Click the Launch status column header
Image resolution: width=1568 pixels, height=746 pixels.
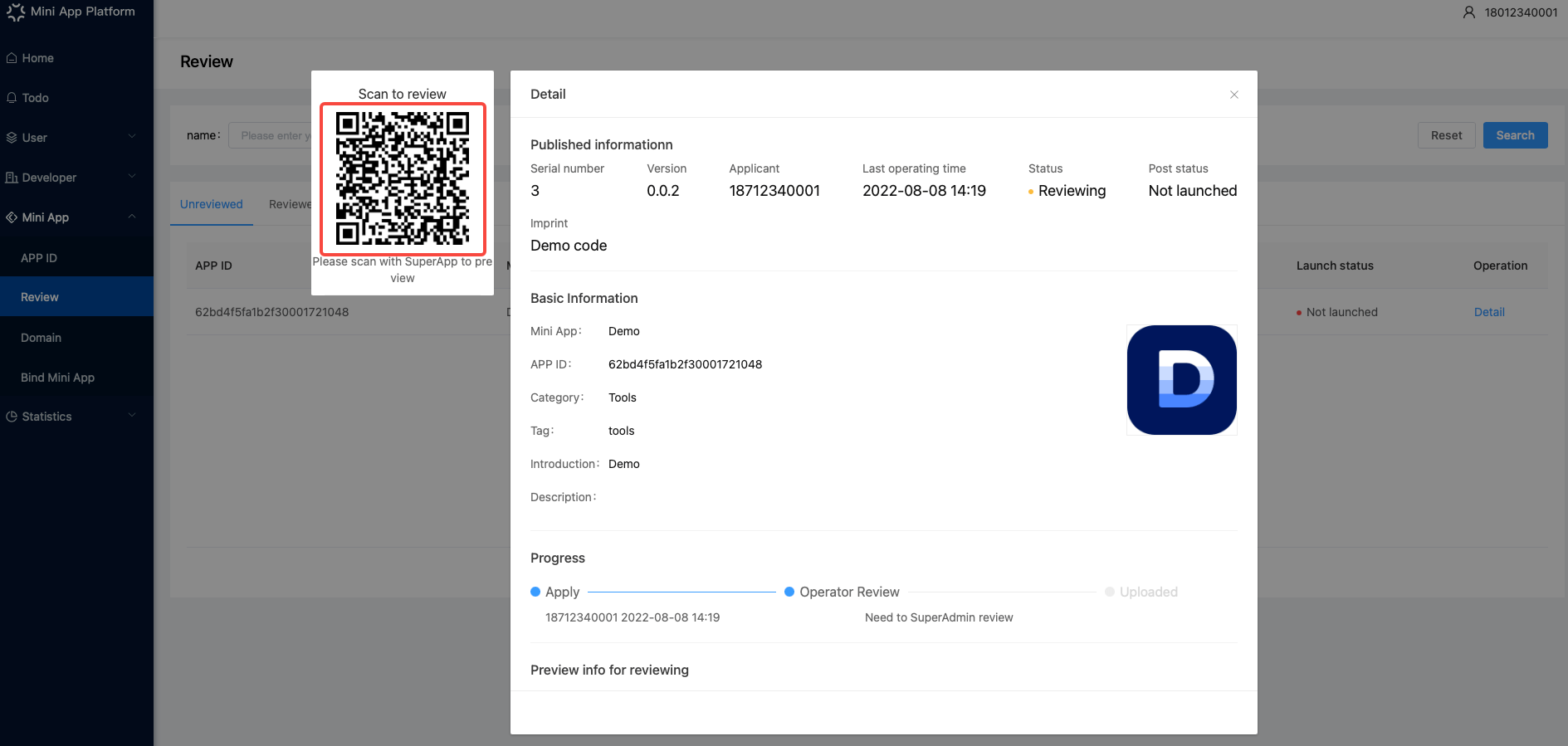(x=1335, y=266)
